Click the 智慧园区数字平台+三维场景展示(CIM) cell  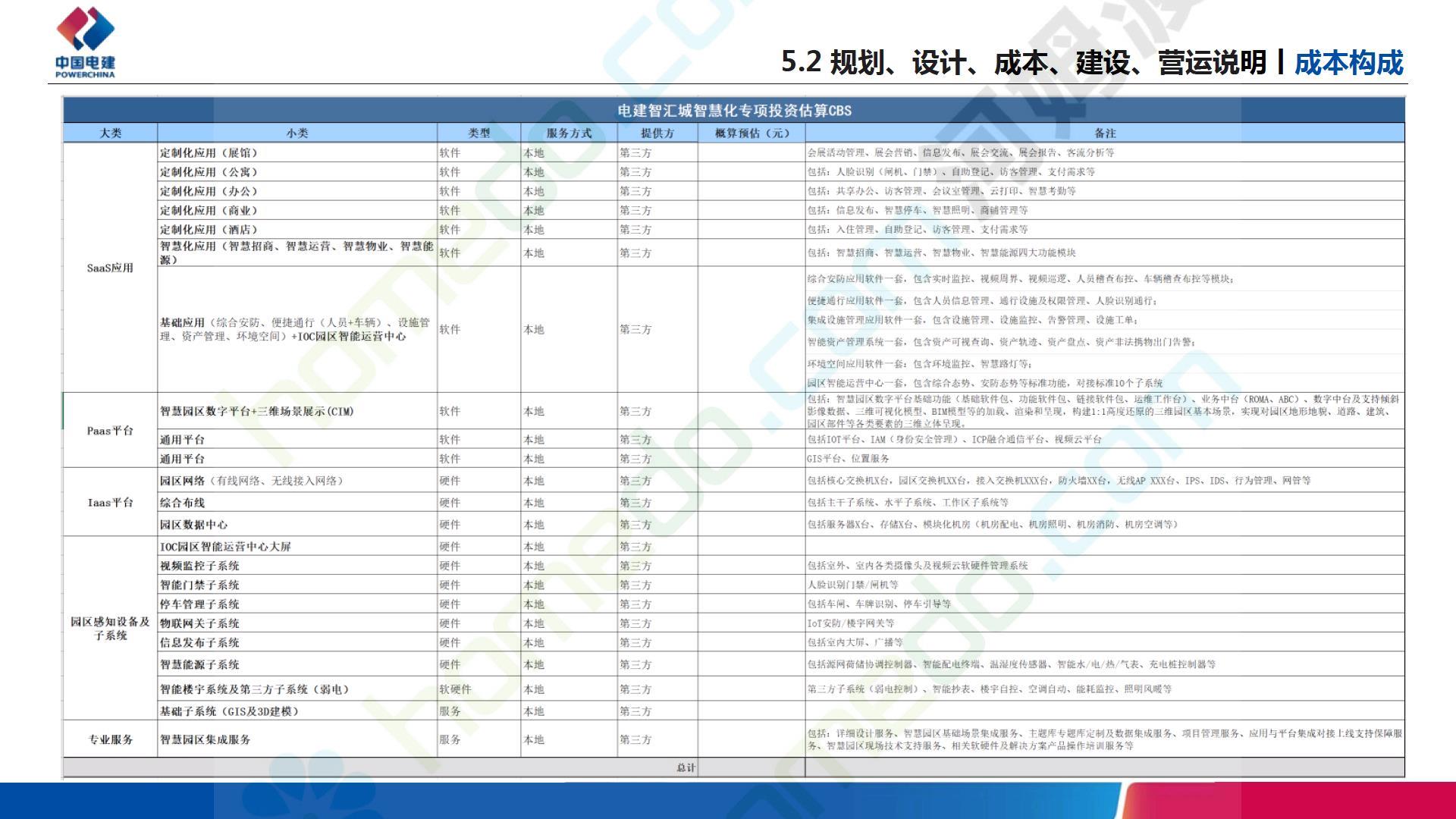click(256, 411)
